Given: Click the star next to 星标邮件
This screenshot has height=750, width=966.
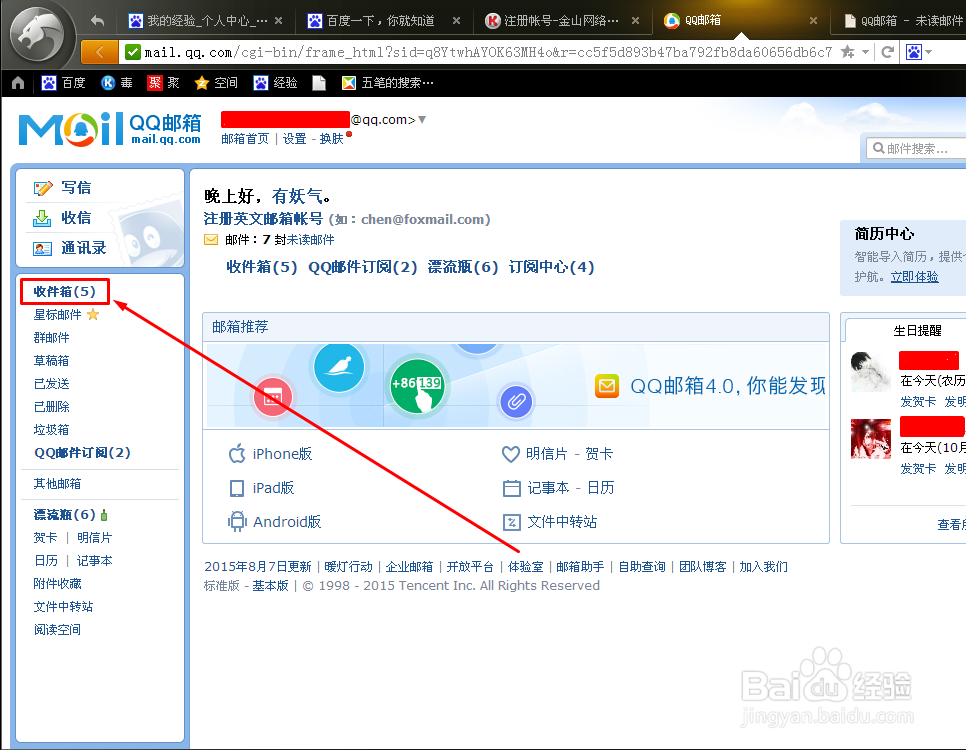Looking at the screenshot, I should coord(93,315).
